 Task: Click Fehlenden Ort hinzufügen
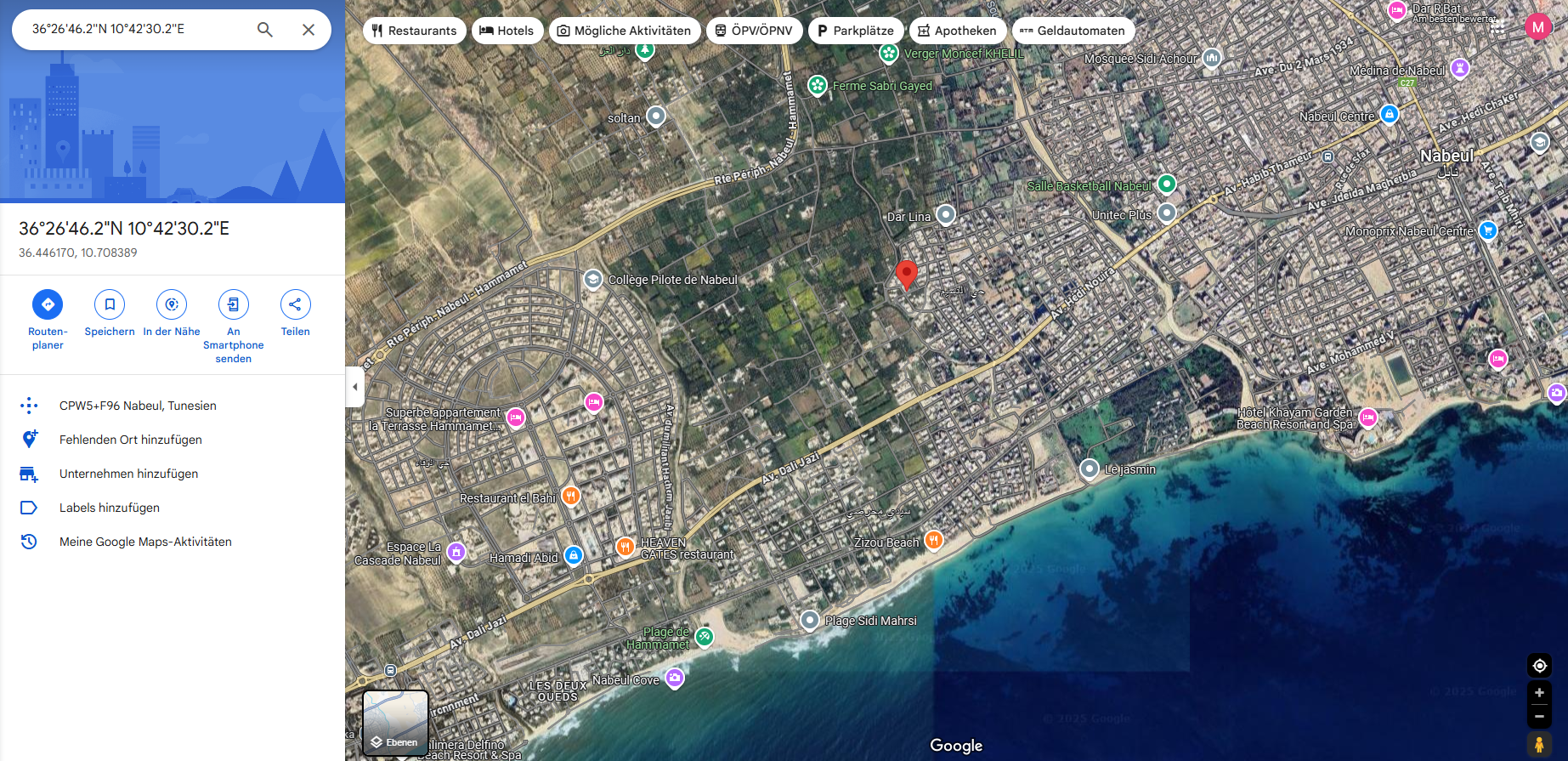(173, 440)
